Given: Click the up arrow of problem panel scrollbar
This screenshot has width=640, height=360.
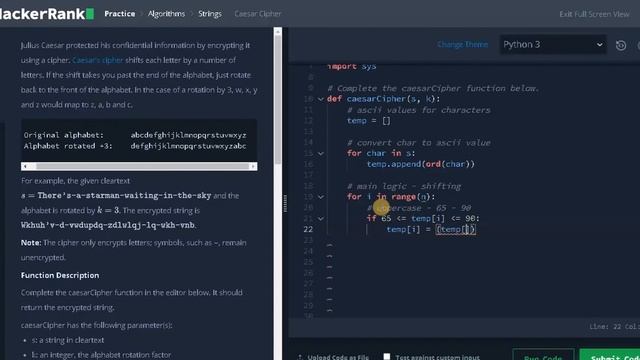Looking at the screenshot, I should 278,31.
